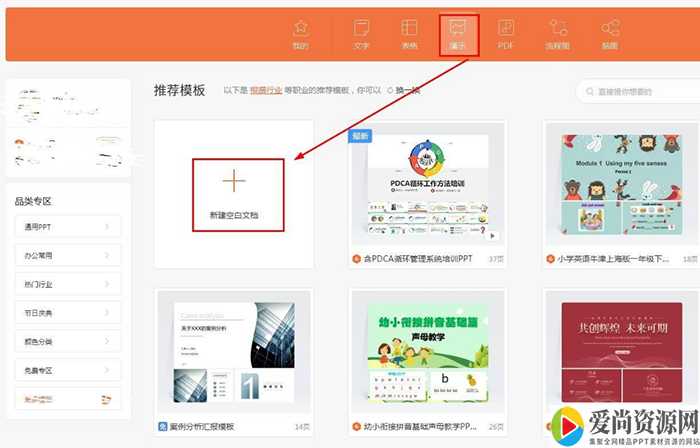
Task: Click the orange icon beside the 小学英语 title
Action: click(550, 259)
